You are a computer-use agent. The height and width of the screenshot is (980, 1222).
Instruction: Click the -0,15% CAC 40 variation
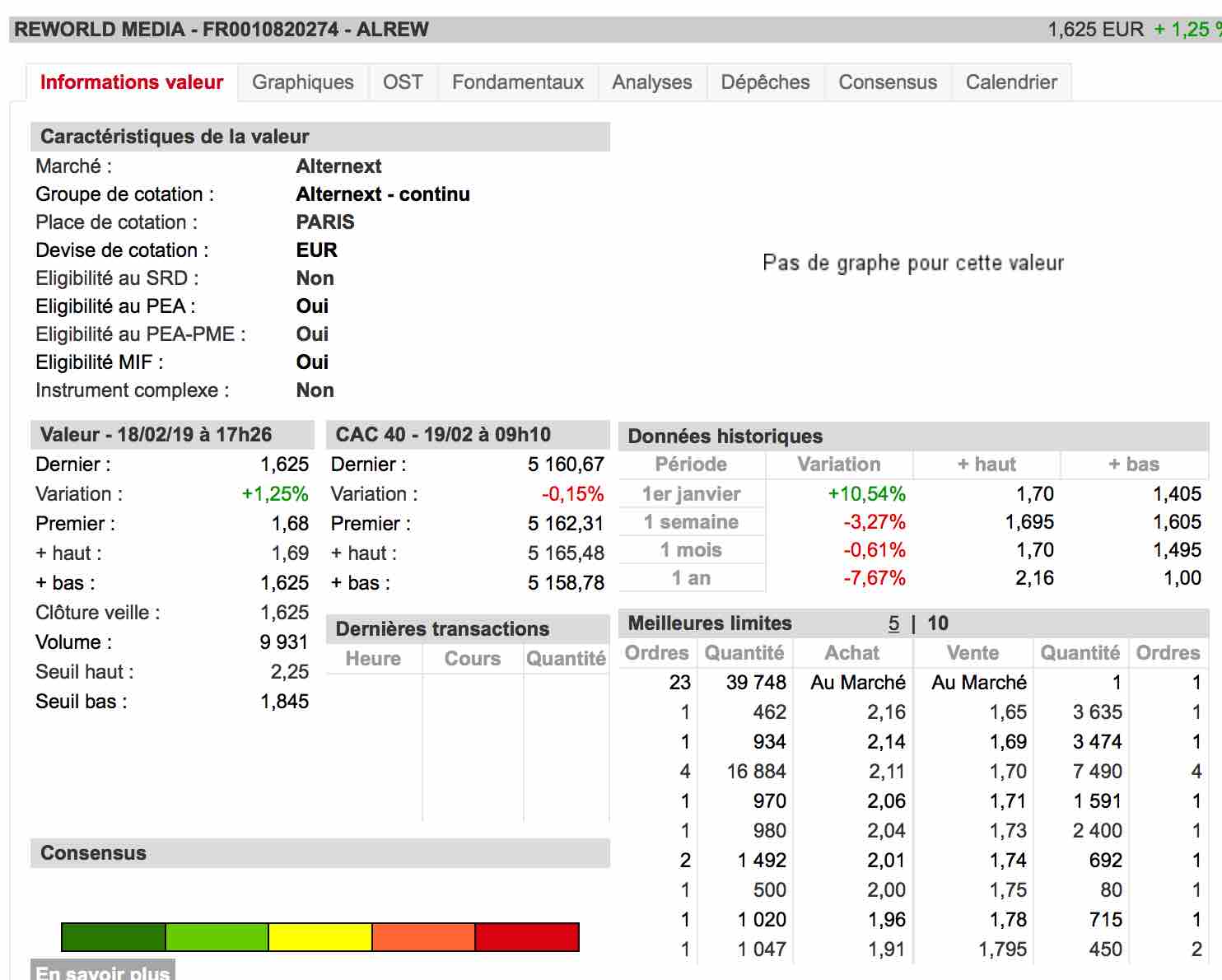pos(573,494)
